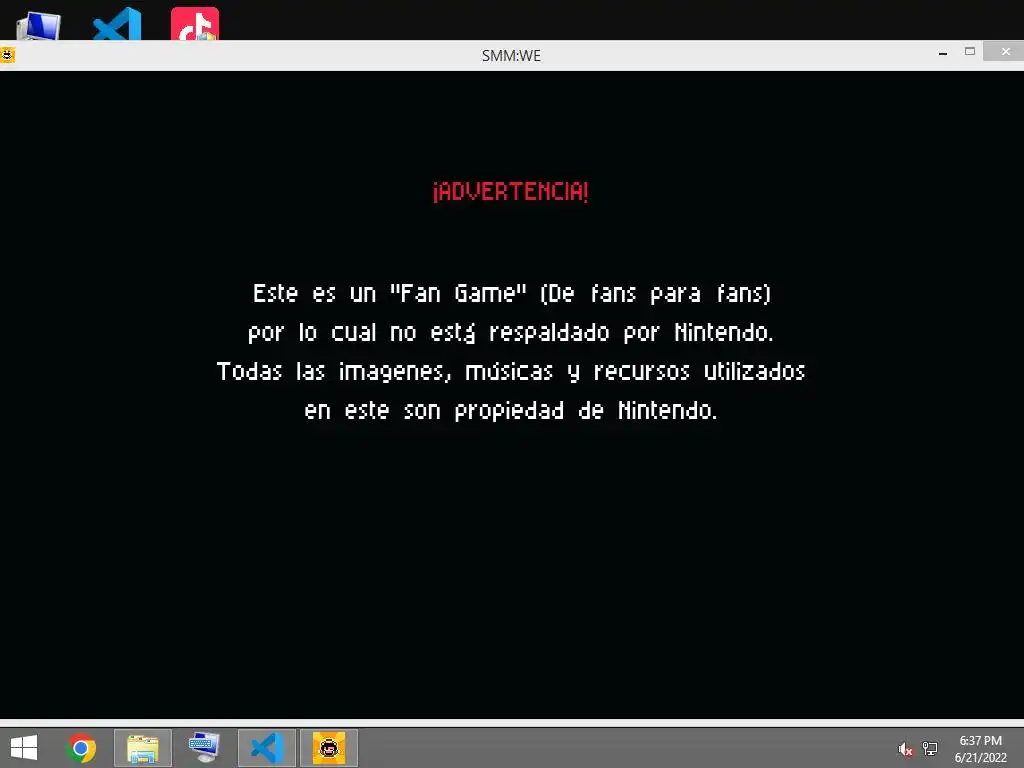Click the text 'por lo cual no está respaldado'
The image size is (1024, 768).
pos(428,332)
